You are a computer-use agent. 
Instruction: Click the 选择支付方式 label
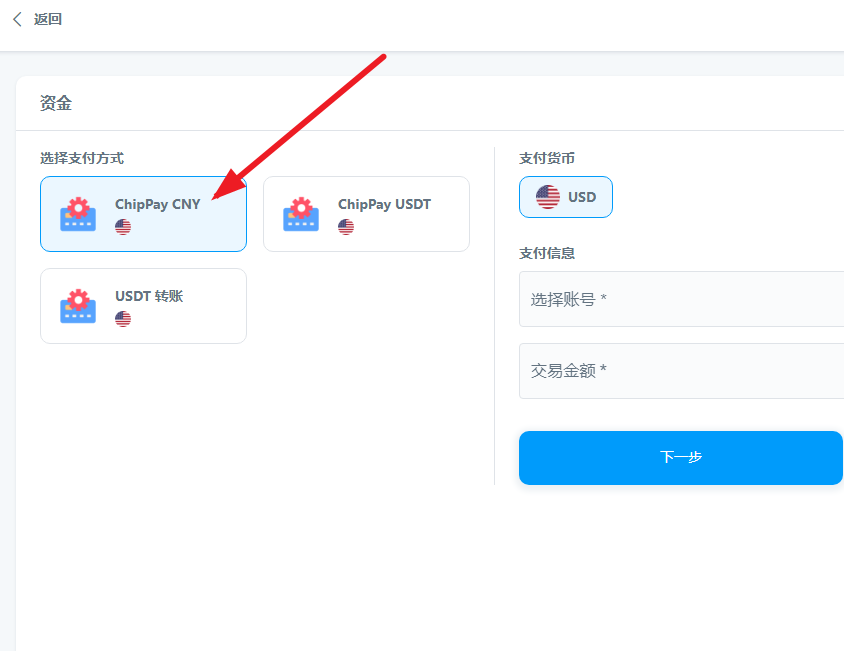tap(82, 158)
